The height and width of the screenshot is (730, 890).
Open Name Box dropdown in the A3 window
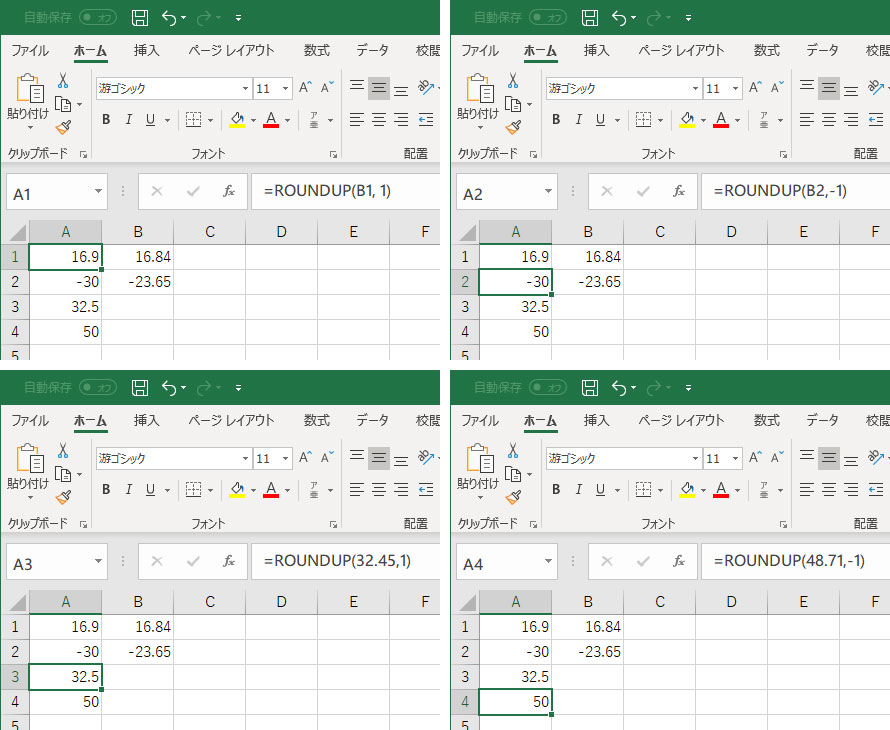[98, 561]
